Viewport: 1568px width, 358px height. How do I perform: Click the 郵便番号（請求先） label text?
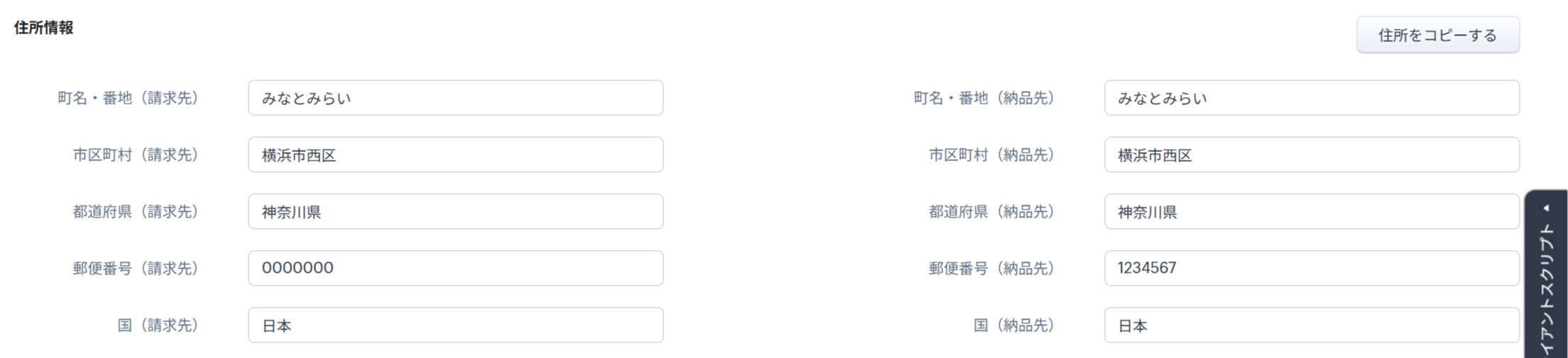[x=136, y=268]
